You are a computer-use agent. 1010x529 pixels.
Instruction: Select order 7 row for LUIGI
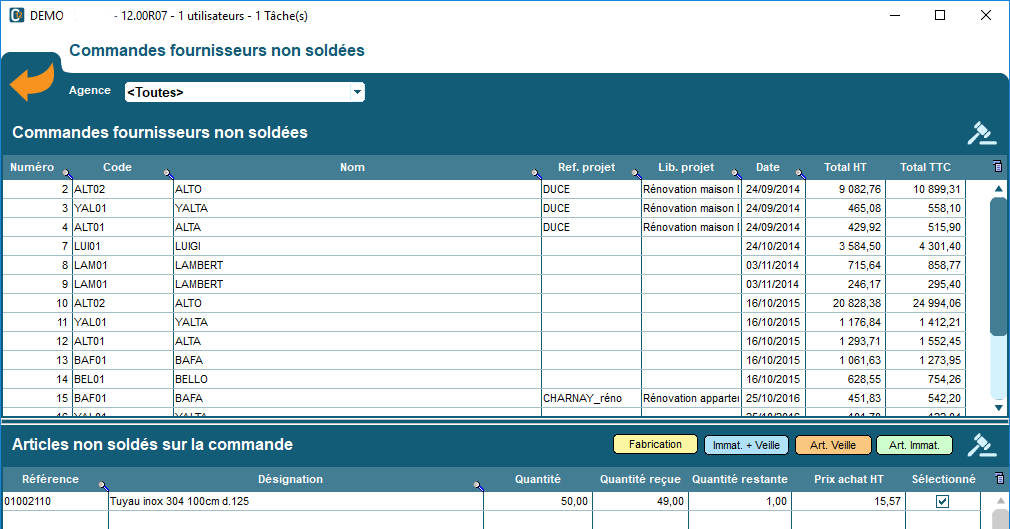[300, 246]
